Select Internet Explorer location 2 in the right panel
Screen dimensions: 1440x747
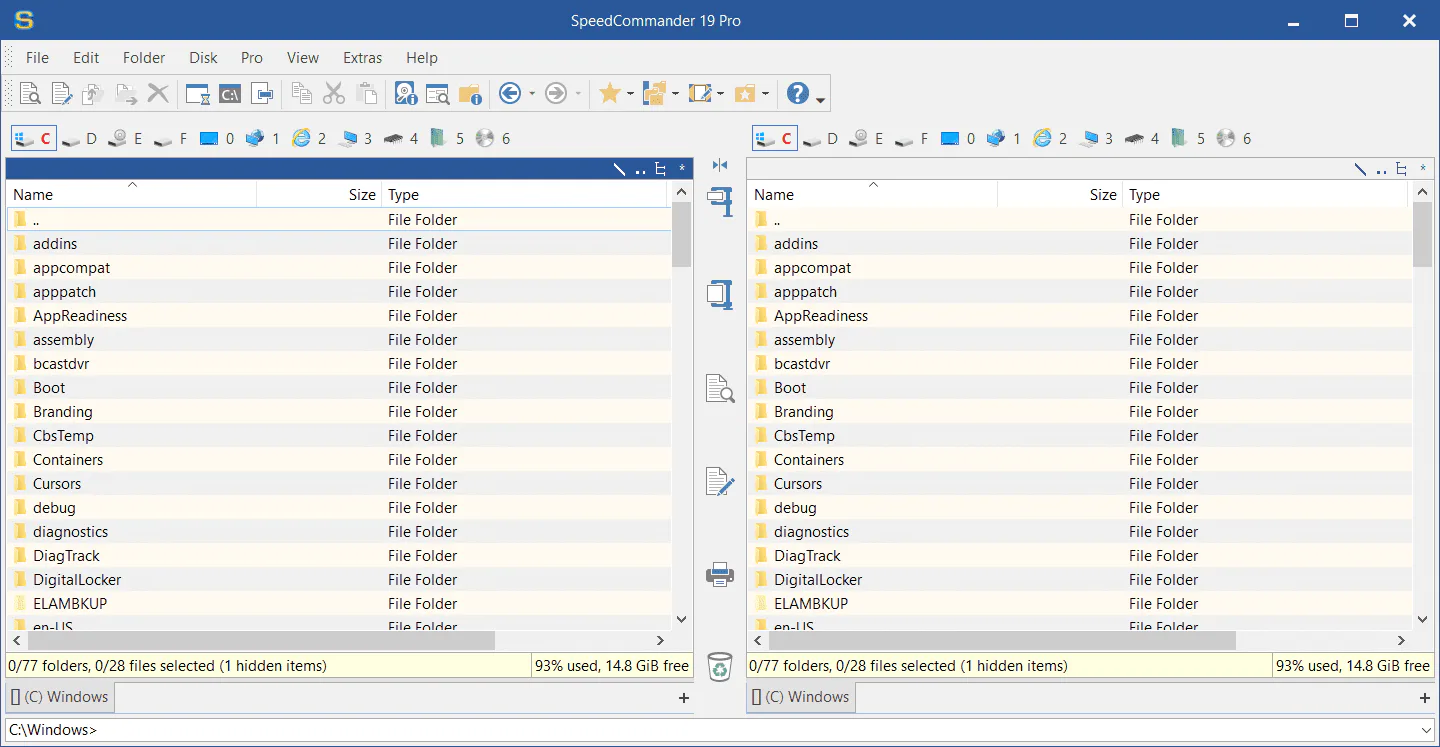(x=1050, y=139)
